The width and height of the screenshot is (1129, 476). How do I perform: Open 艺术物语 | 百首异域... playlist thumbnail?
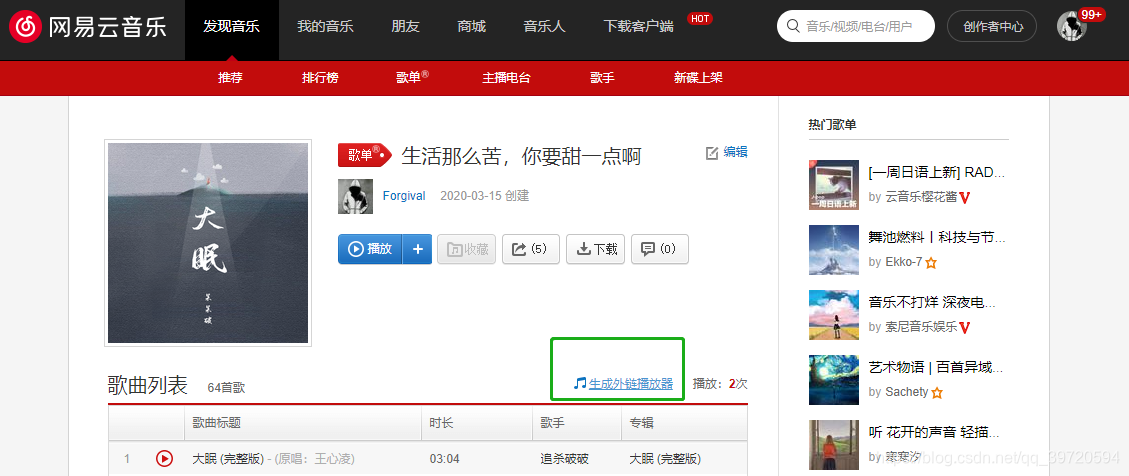(x=834, y=380)
